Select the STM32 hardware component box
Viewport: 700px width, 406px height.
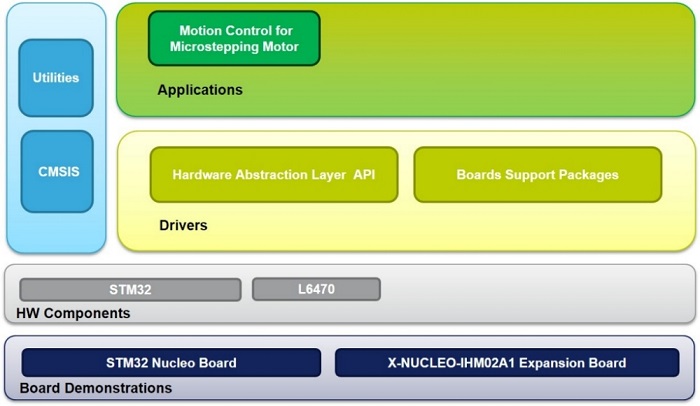(x=130, y=289)
